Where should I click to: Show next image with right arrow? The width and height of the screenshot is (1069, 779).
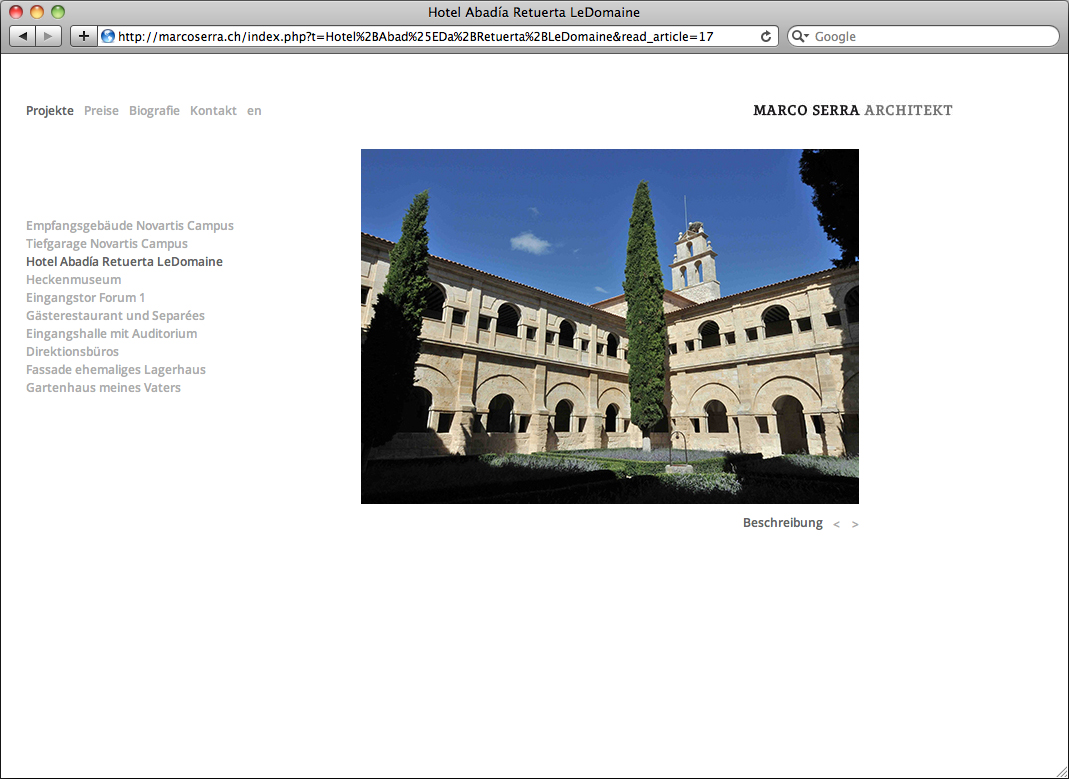[x=855, y=524]
